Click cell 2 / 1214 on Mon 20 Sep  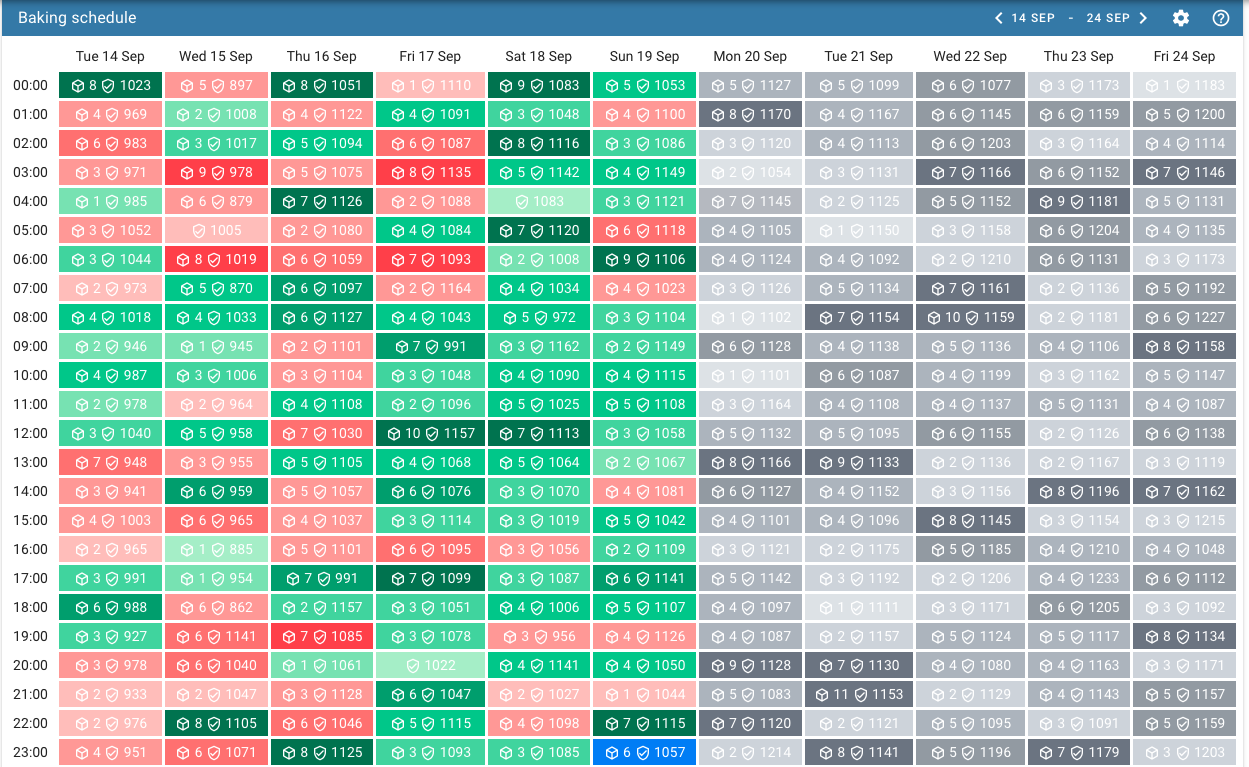[x=750, y=753]
